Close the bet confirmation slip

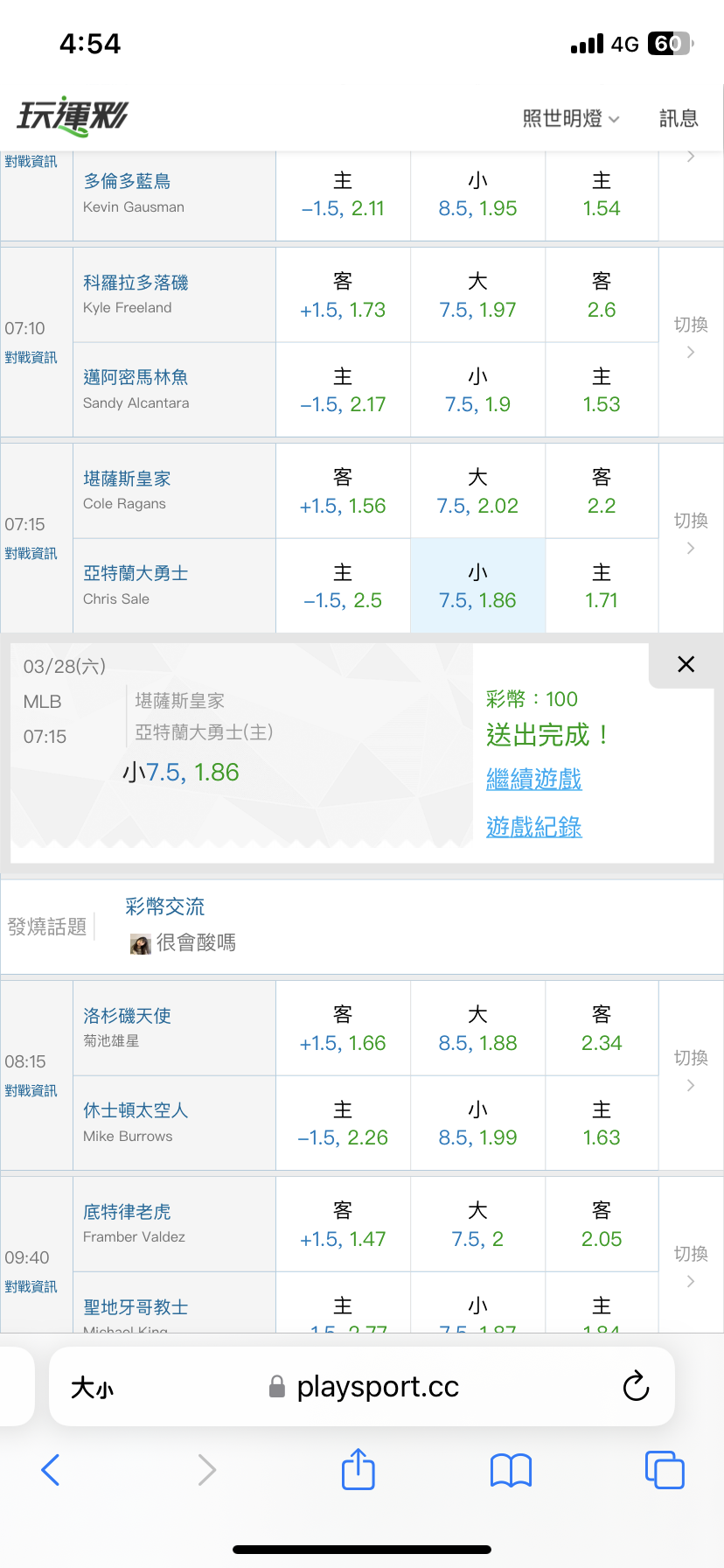[686, 664]
